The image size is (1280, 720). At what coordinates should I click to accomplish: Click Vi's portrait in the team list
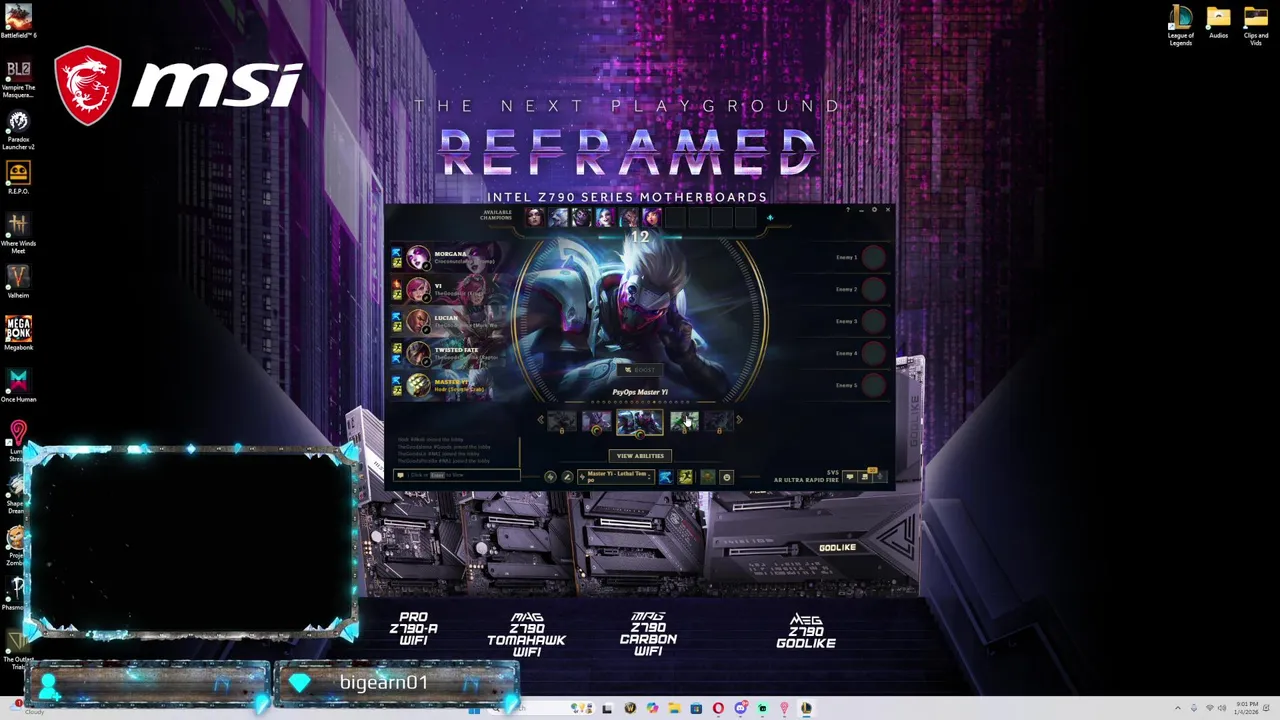click(x=418, y=289)
